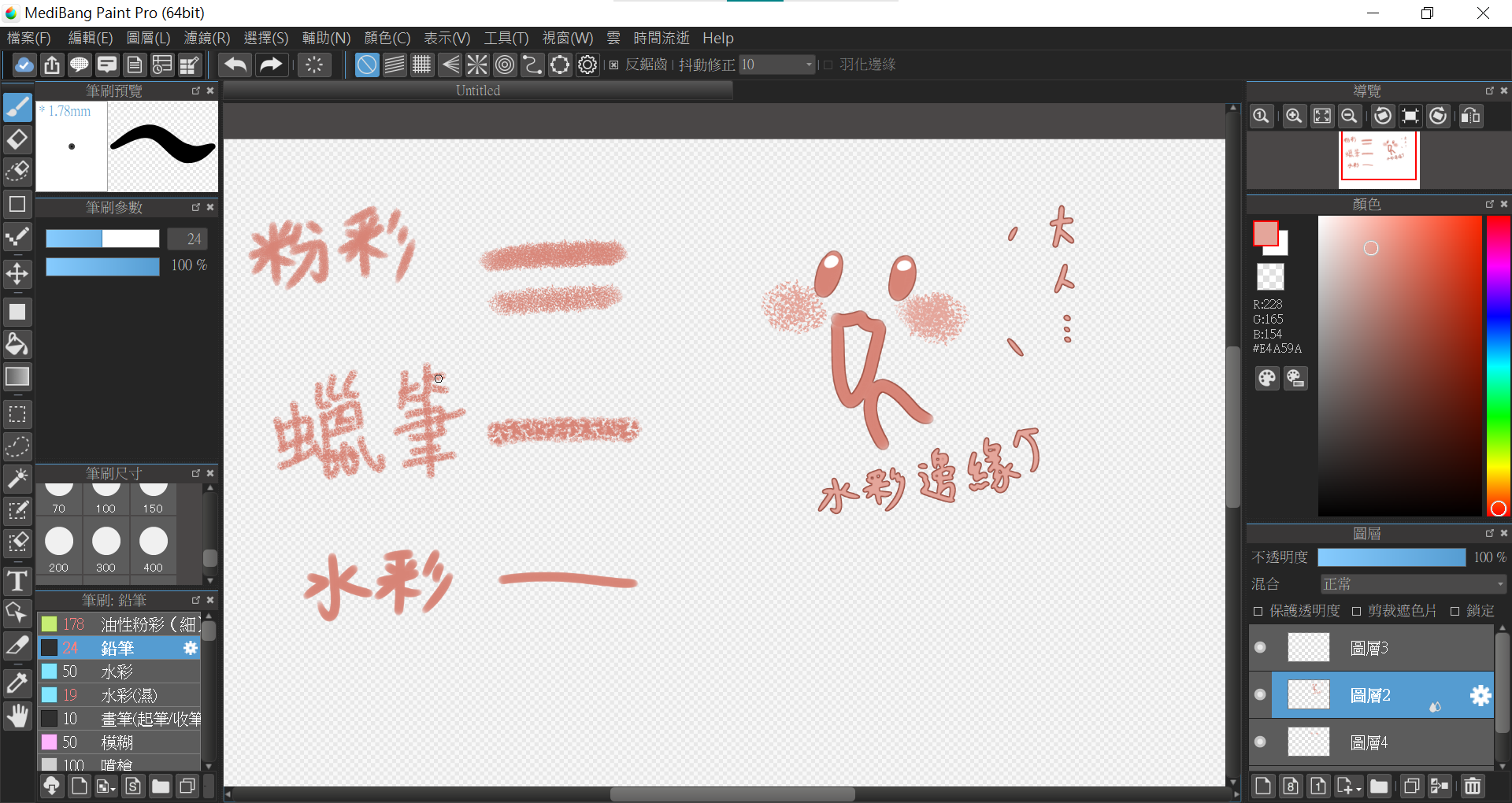Open add brush dropdown at bottom

point(106,786)
